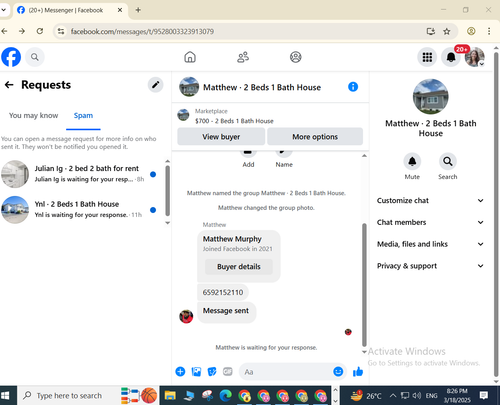Click the group house photo in right panel
The width and height of the screenshot is (500, 405).
[x=431, y=97]
